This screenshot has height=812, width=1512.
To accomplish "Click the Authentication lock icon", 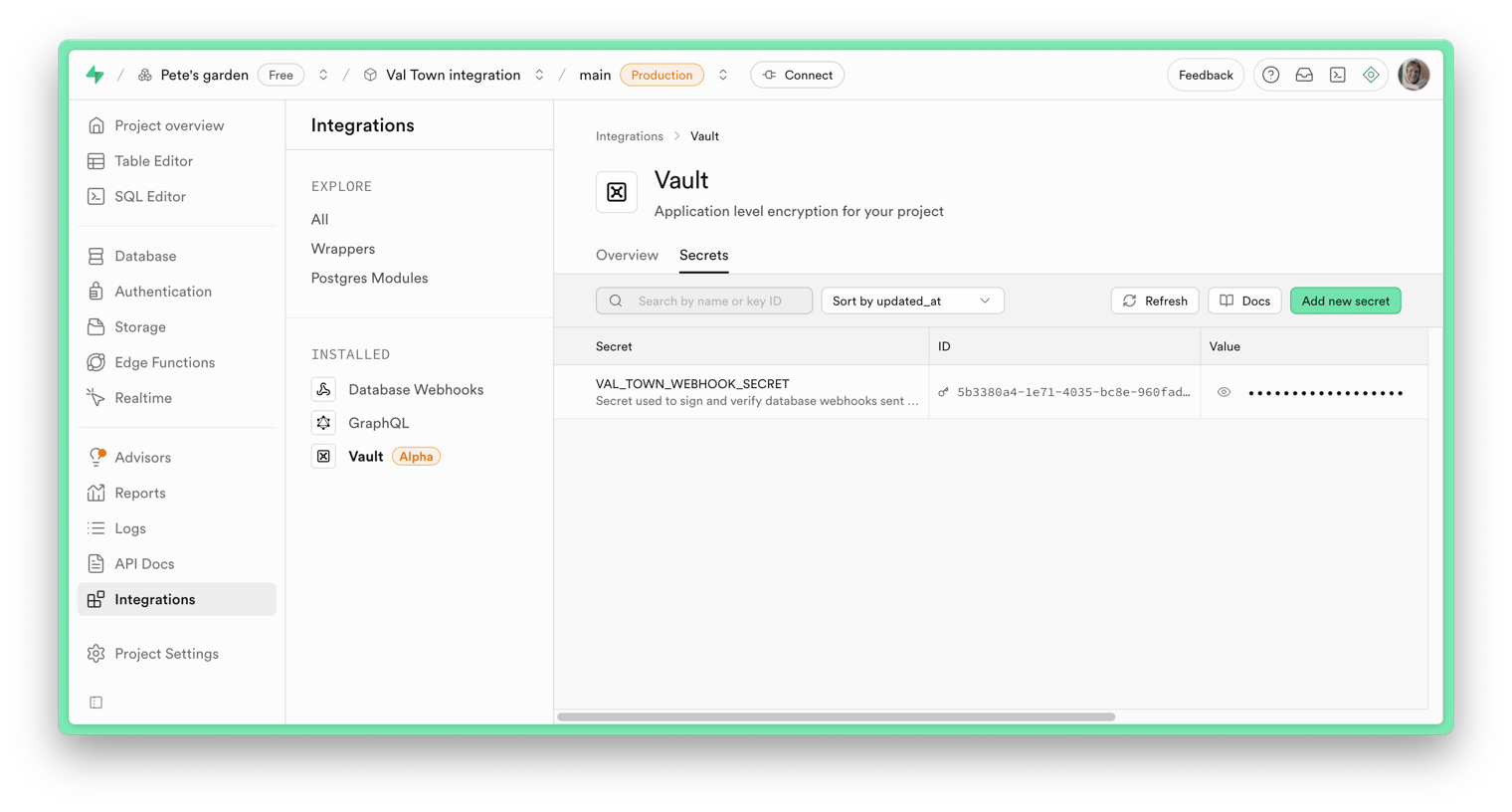I will (96, 292).
